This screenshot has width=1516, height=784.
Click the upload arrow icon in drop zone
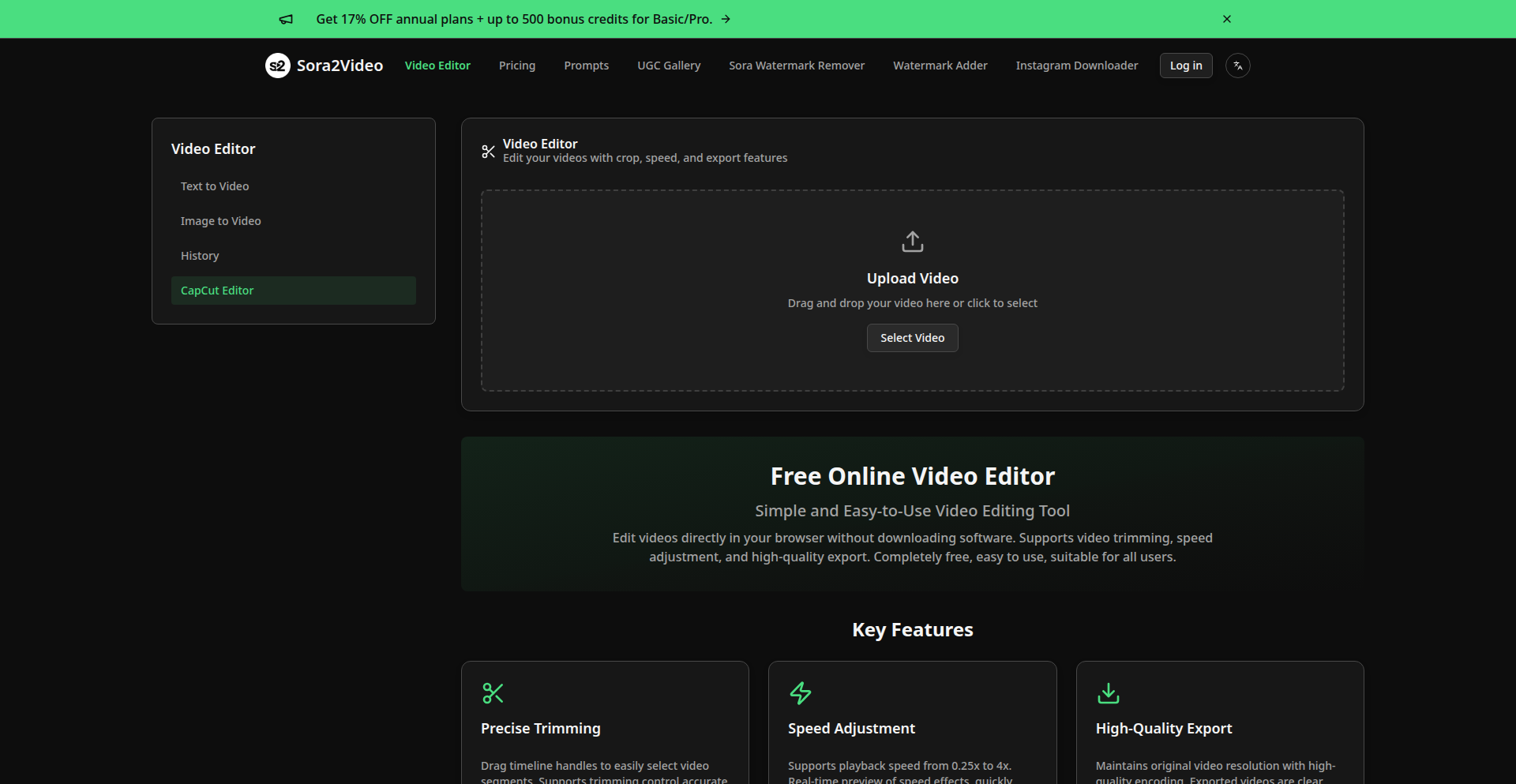tap(912, 242)
